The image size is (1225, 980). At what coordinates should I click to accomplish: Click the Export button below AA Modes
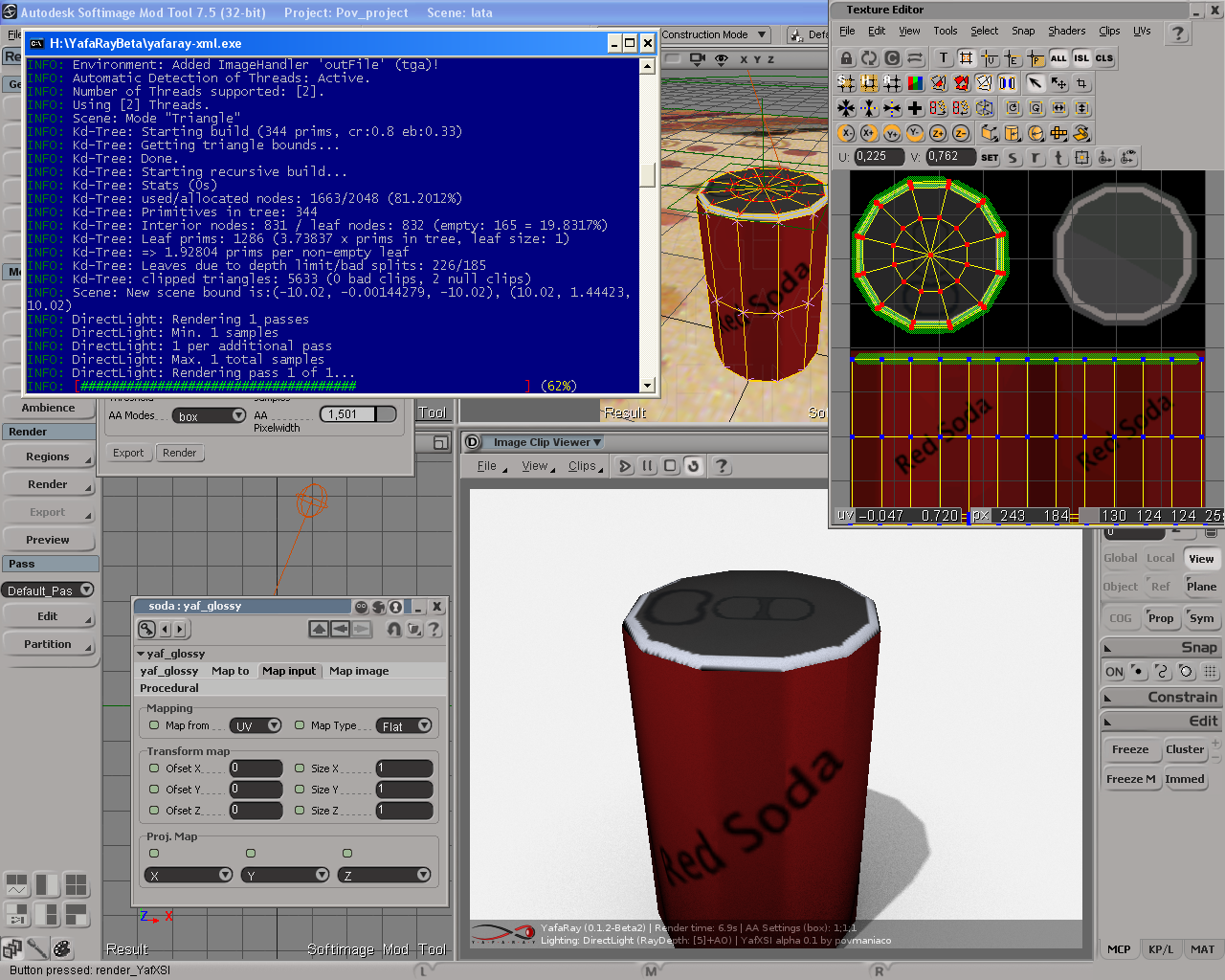coord(128,453)
